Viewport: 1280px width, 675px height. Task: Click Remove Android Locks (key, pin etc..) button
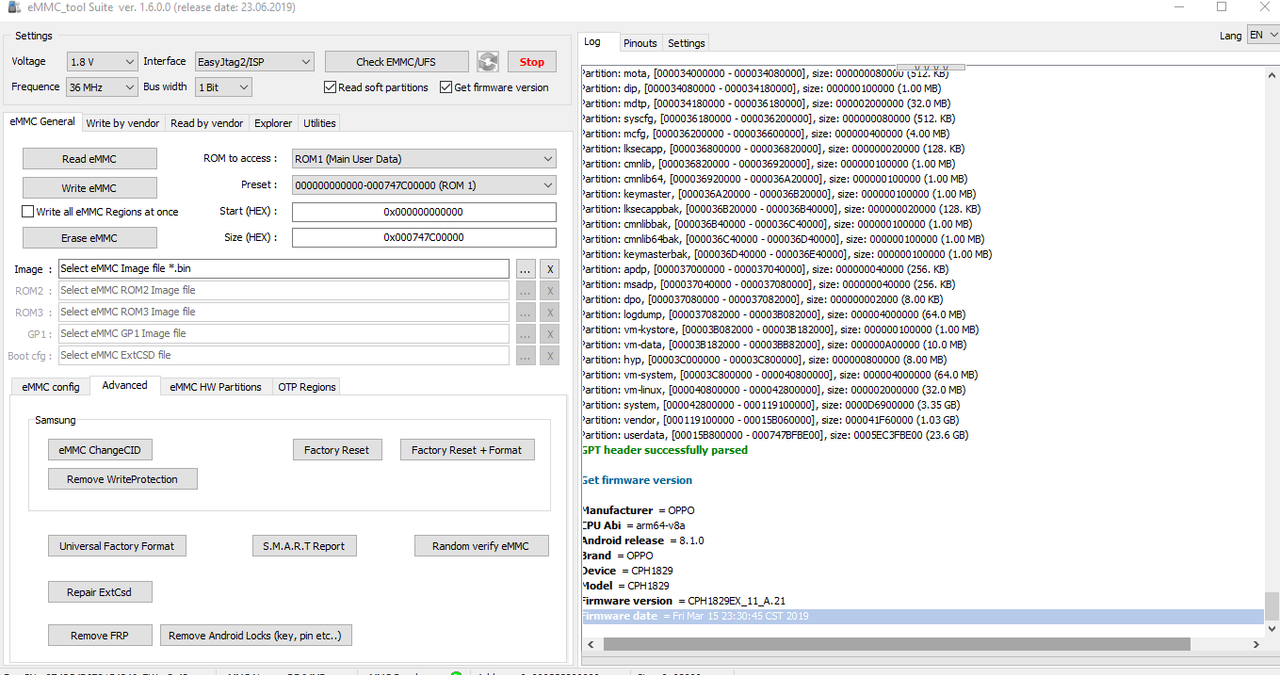coord(255,635)
